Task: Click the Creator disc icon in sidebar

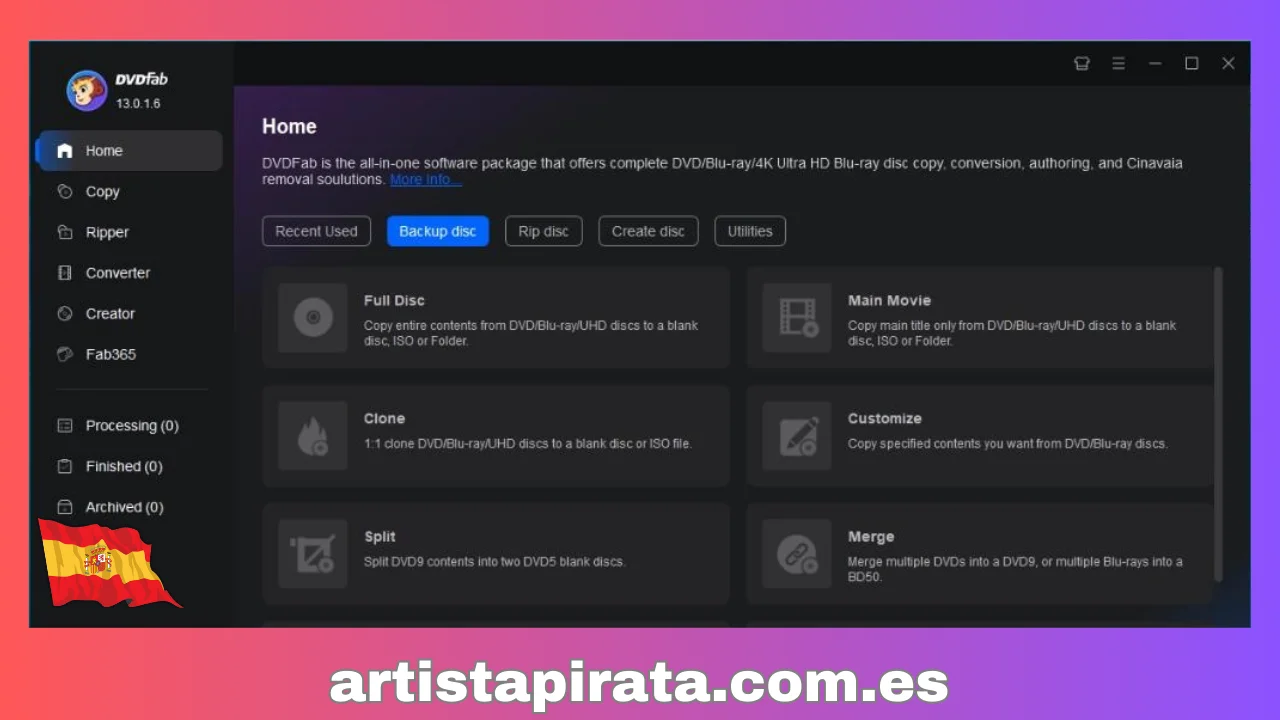Action: [x=65, y=314]
